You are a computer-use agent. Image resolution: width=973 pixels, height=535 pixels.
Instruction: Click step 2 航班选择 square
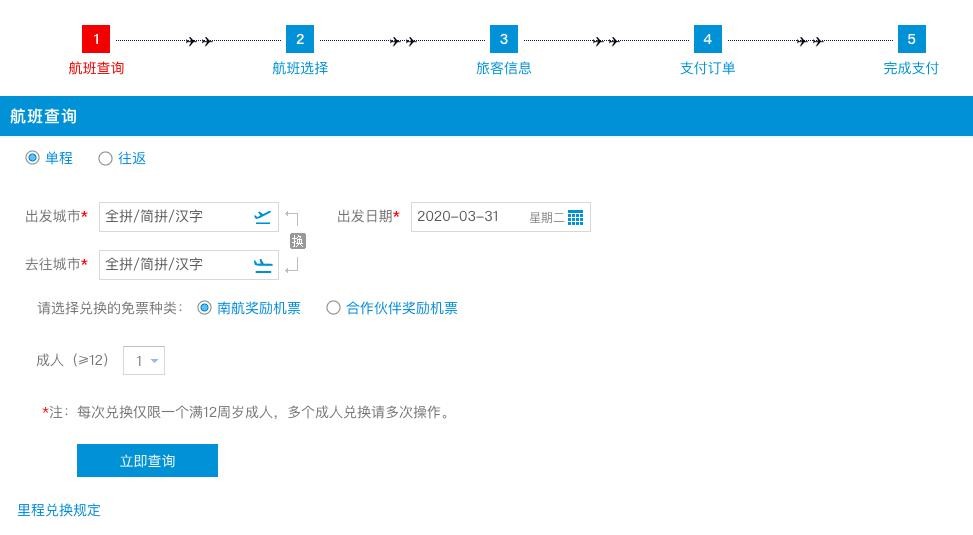click(x=299, y=39)
